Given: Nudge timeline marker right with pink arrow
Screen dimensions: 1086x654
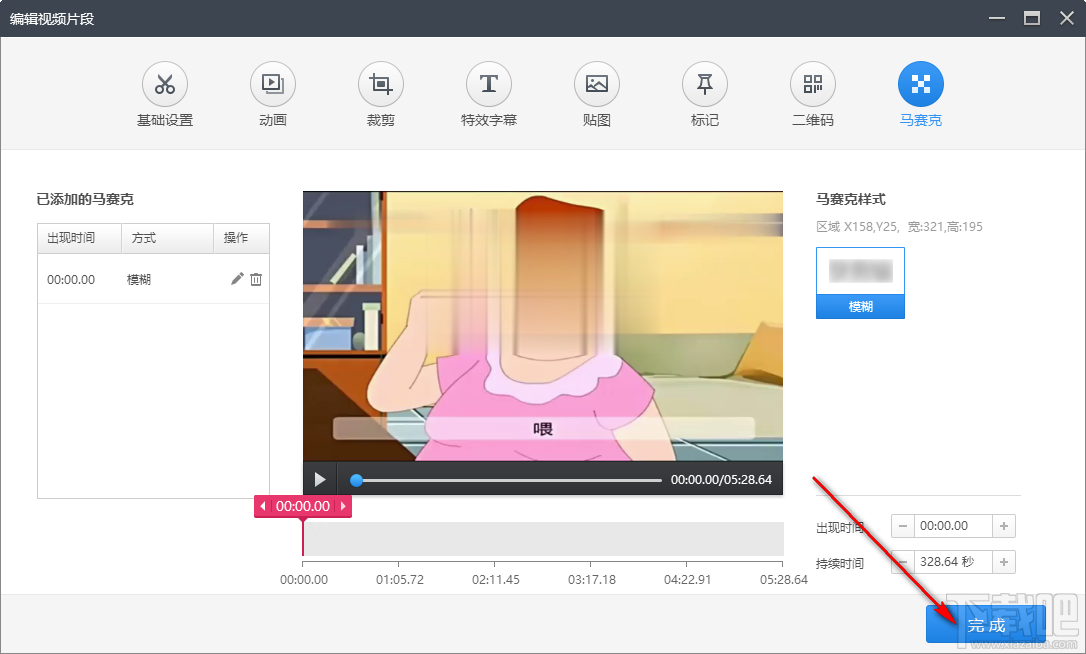Looking at the screenshot, I should 343,507.
